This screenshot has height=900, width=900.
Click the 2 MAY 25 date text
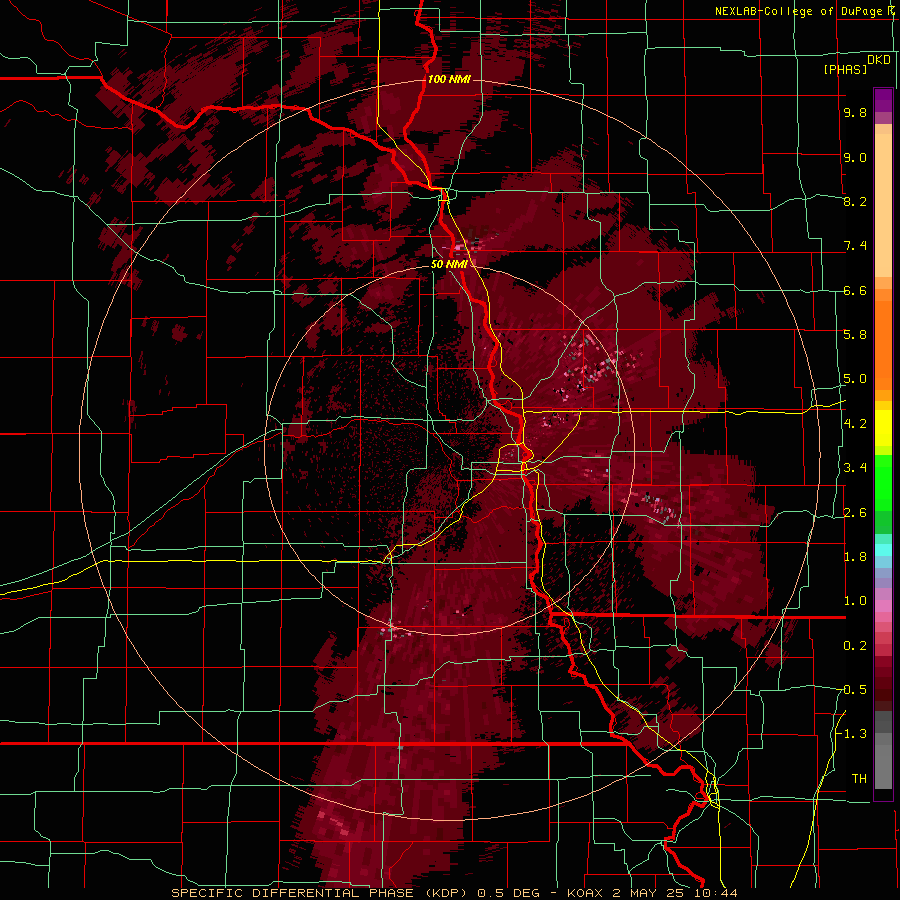[x=649, y=893]
